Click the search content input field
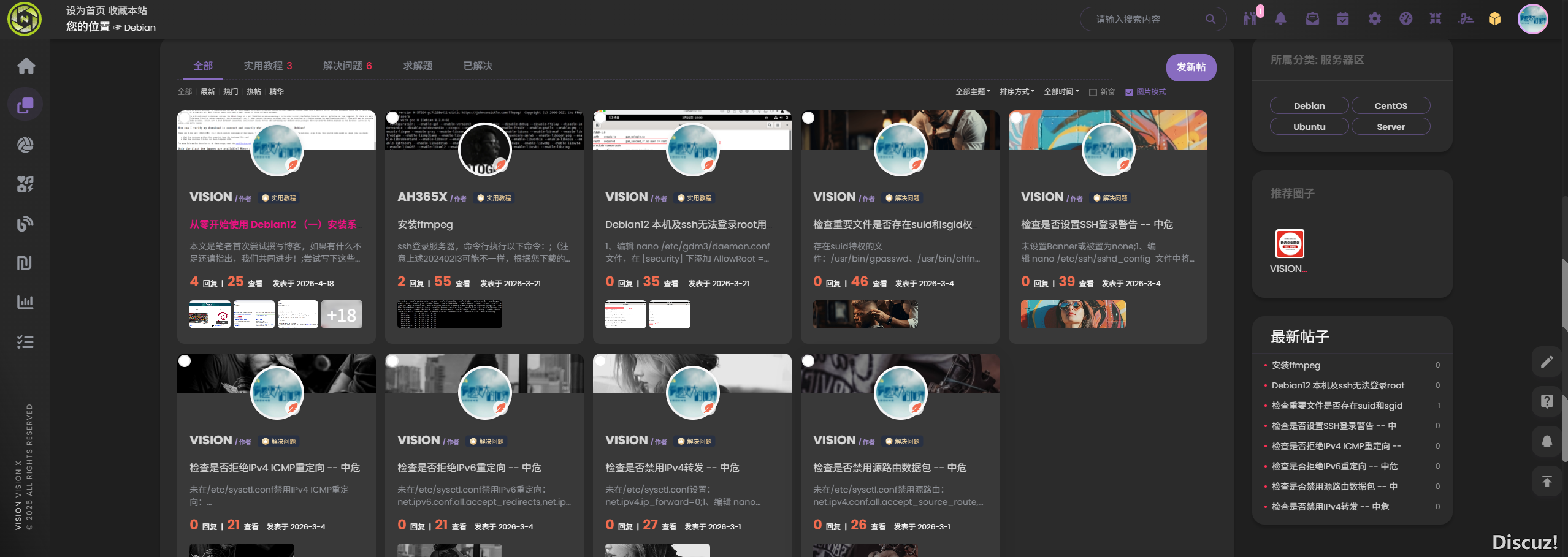 (1147, 20)
